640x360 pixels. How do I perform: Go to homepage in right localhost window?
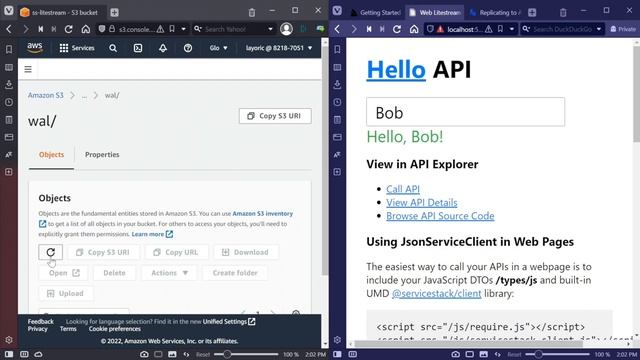click(x=414, y=29)
